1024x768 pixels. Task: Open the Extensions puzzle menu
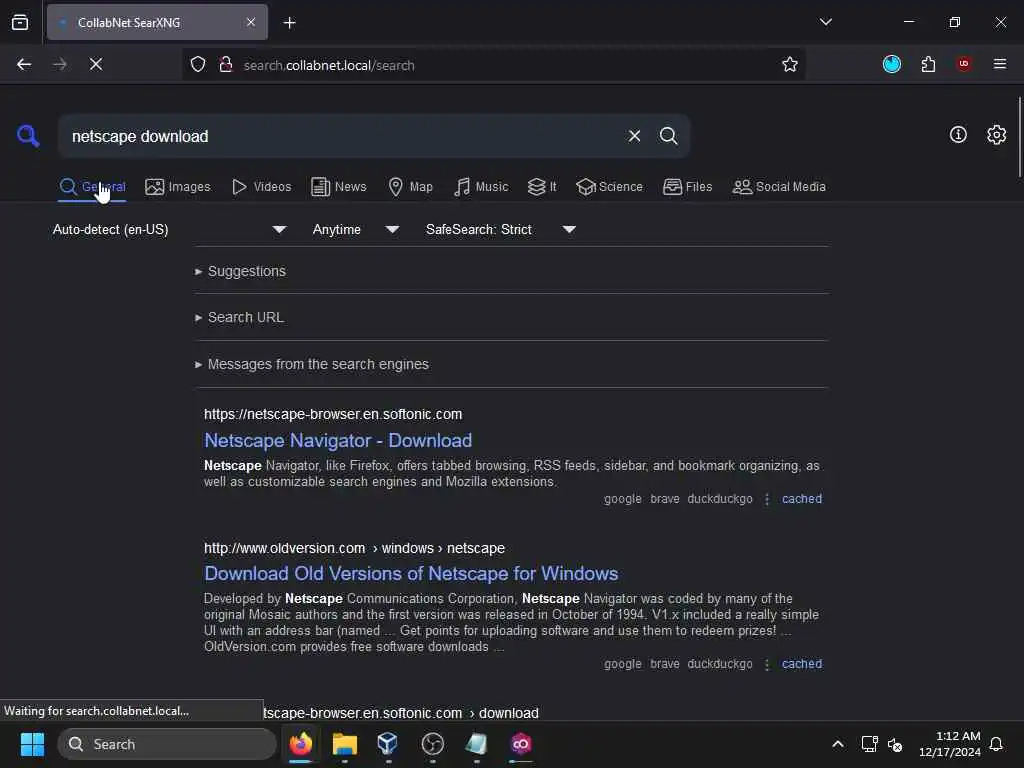point(928,63)
